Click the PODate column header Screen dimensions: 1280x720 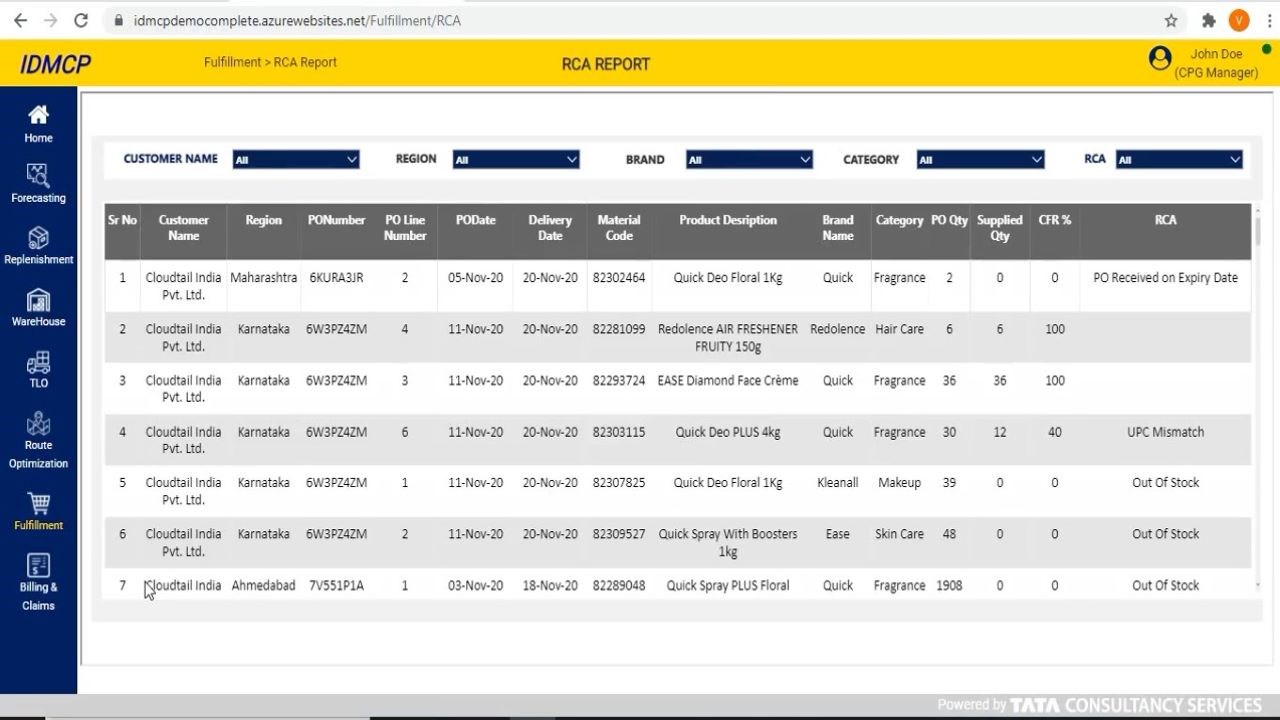[x=475, y=220]
